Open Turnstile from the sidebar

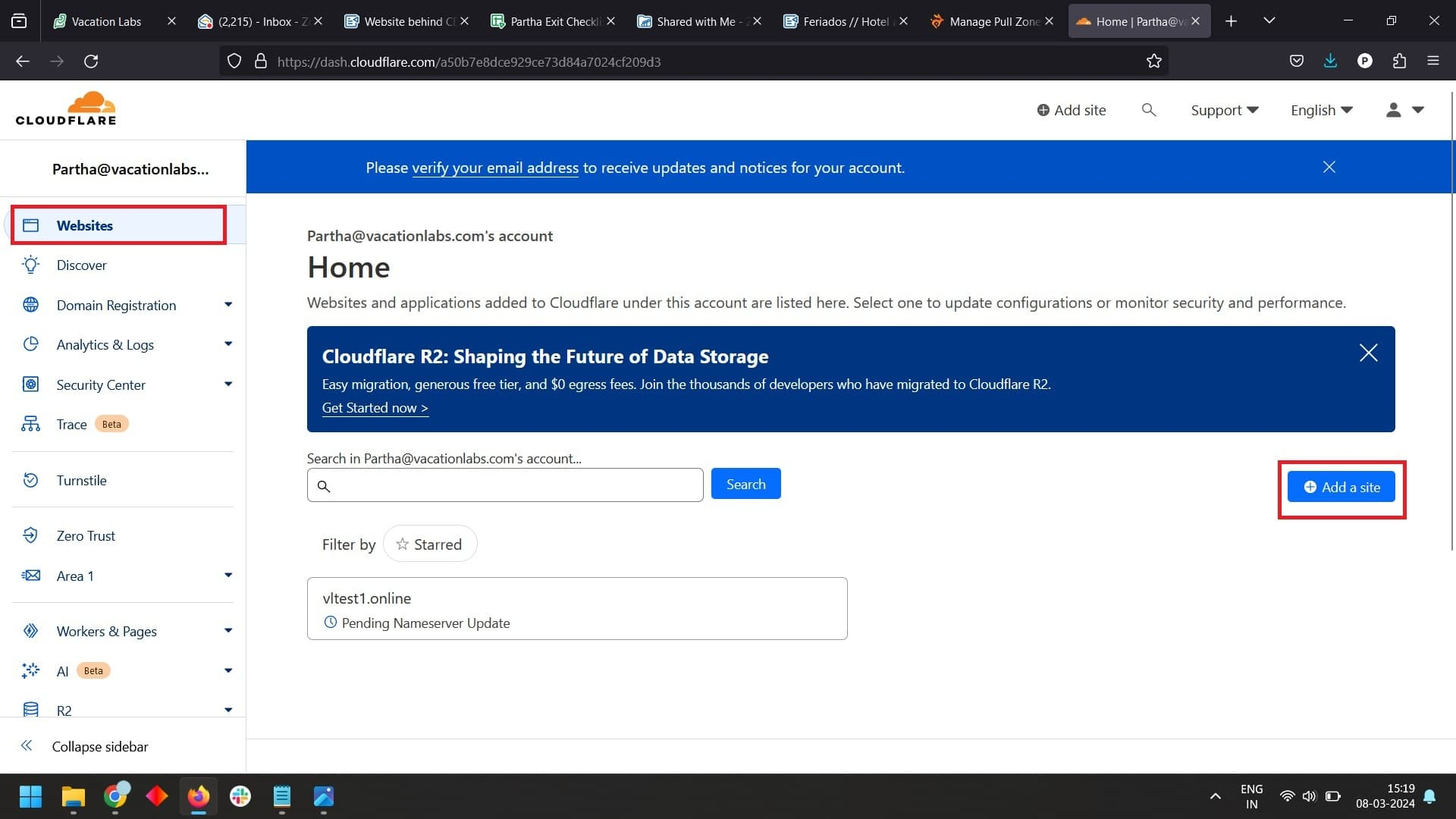click(x=81, y=480)
